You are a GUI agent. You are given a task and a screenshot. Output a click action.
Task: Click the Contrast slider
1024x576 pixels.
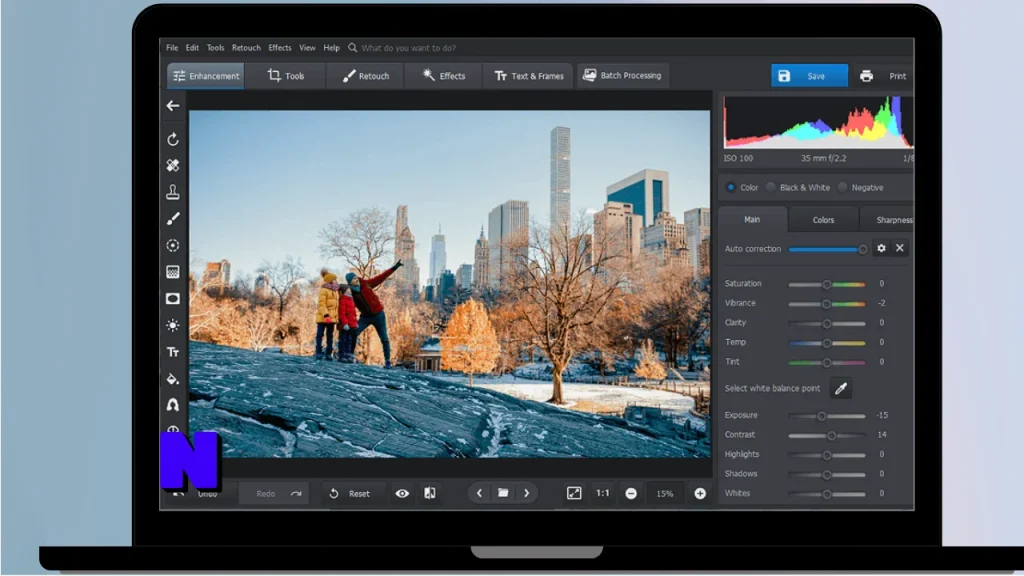point(827,436)
